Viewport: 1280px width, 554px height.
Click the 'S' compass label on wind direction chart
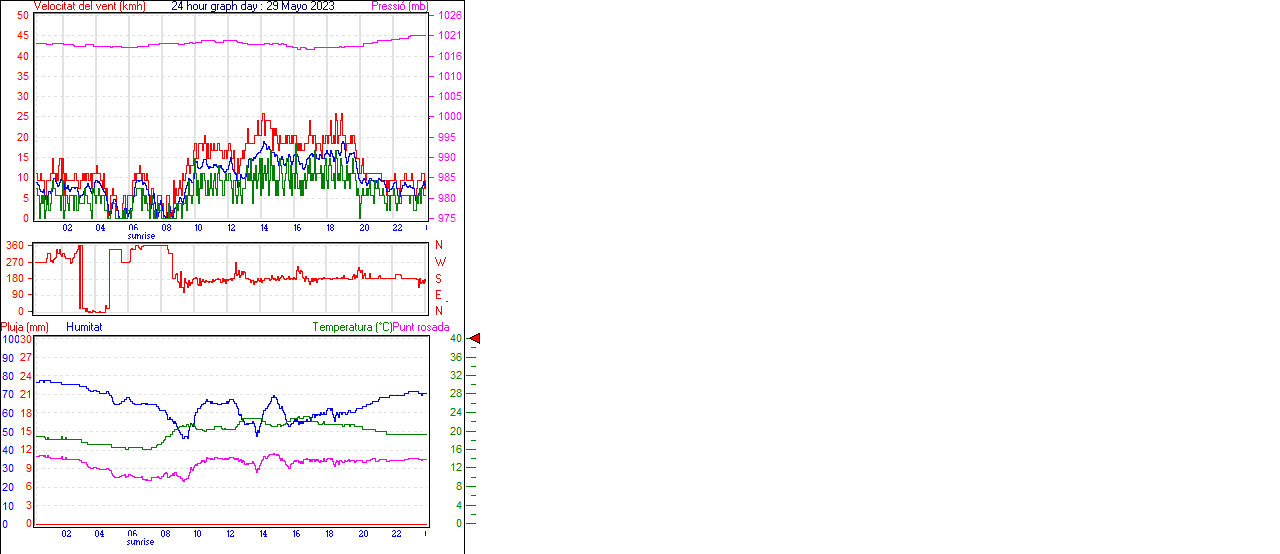click(438, 279)
